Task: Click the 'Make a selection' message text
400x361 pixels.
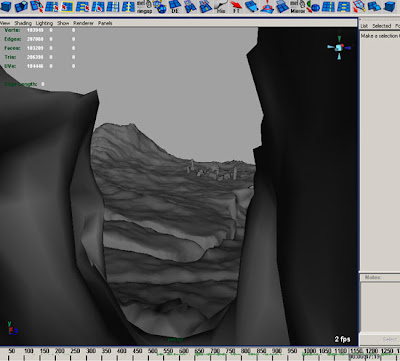Action: click(379, 36)
